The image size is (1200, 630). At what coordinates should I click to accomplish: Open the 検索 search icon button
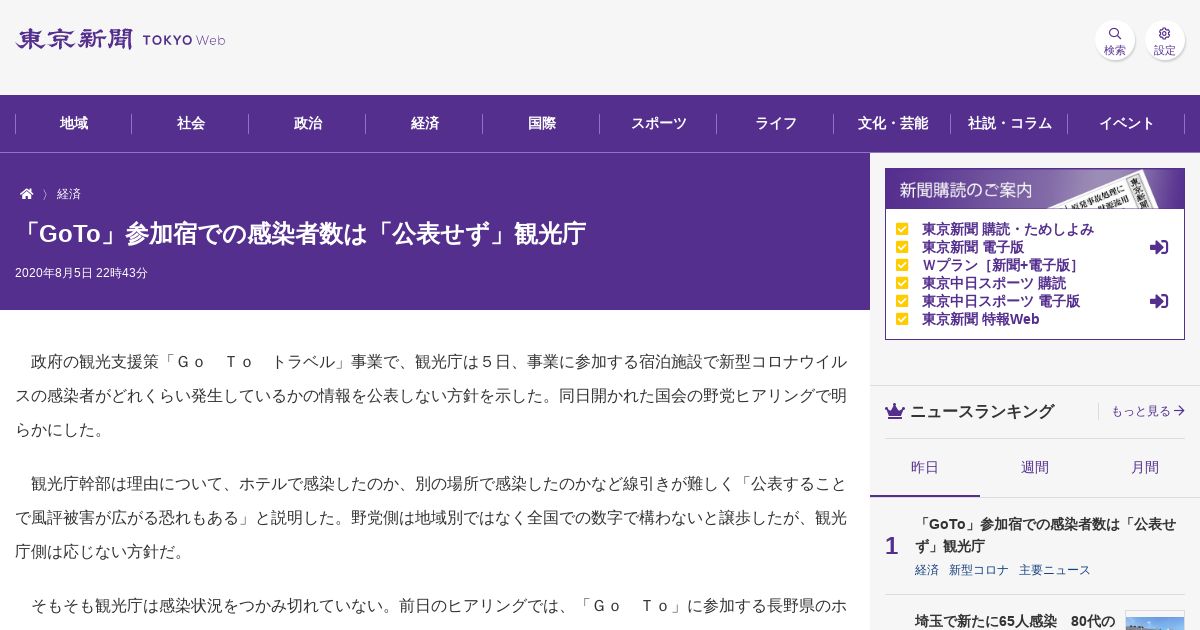click(1115, 40)
